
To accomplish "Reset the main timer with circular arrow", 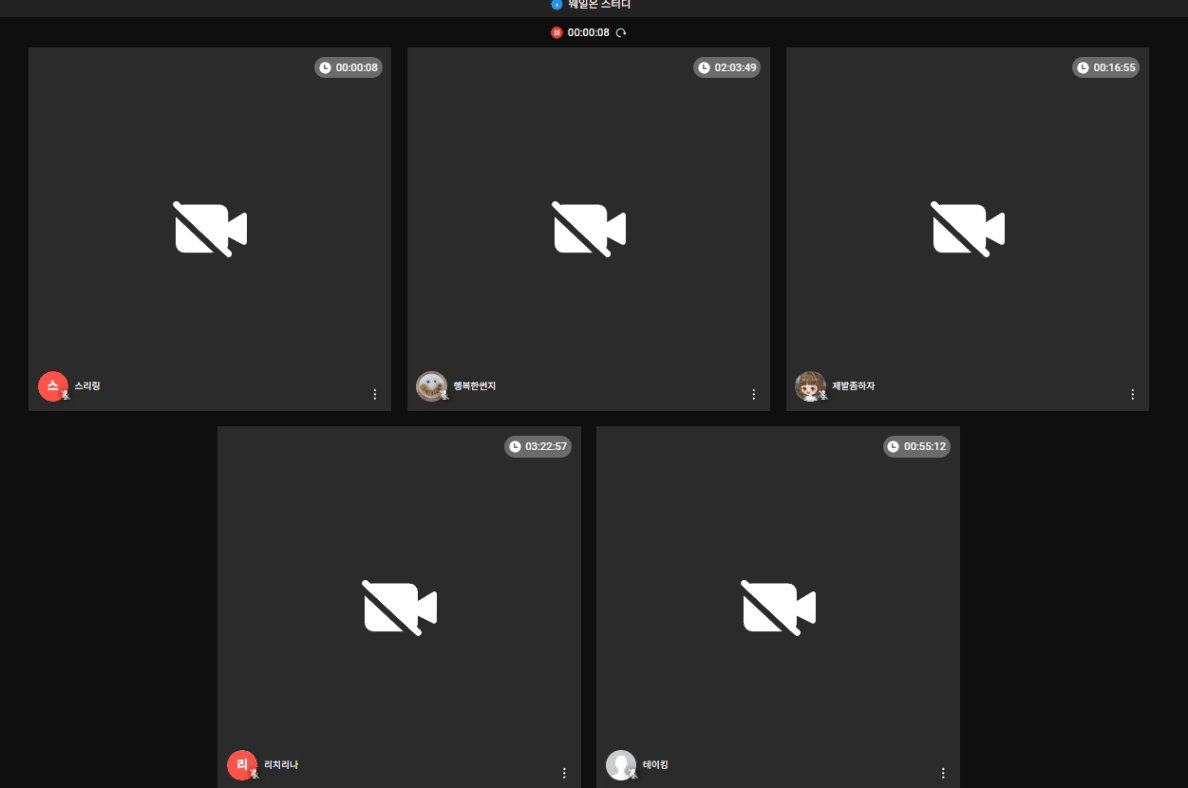I will coord(621,33).
